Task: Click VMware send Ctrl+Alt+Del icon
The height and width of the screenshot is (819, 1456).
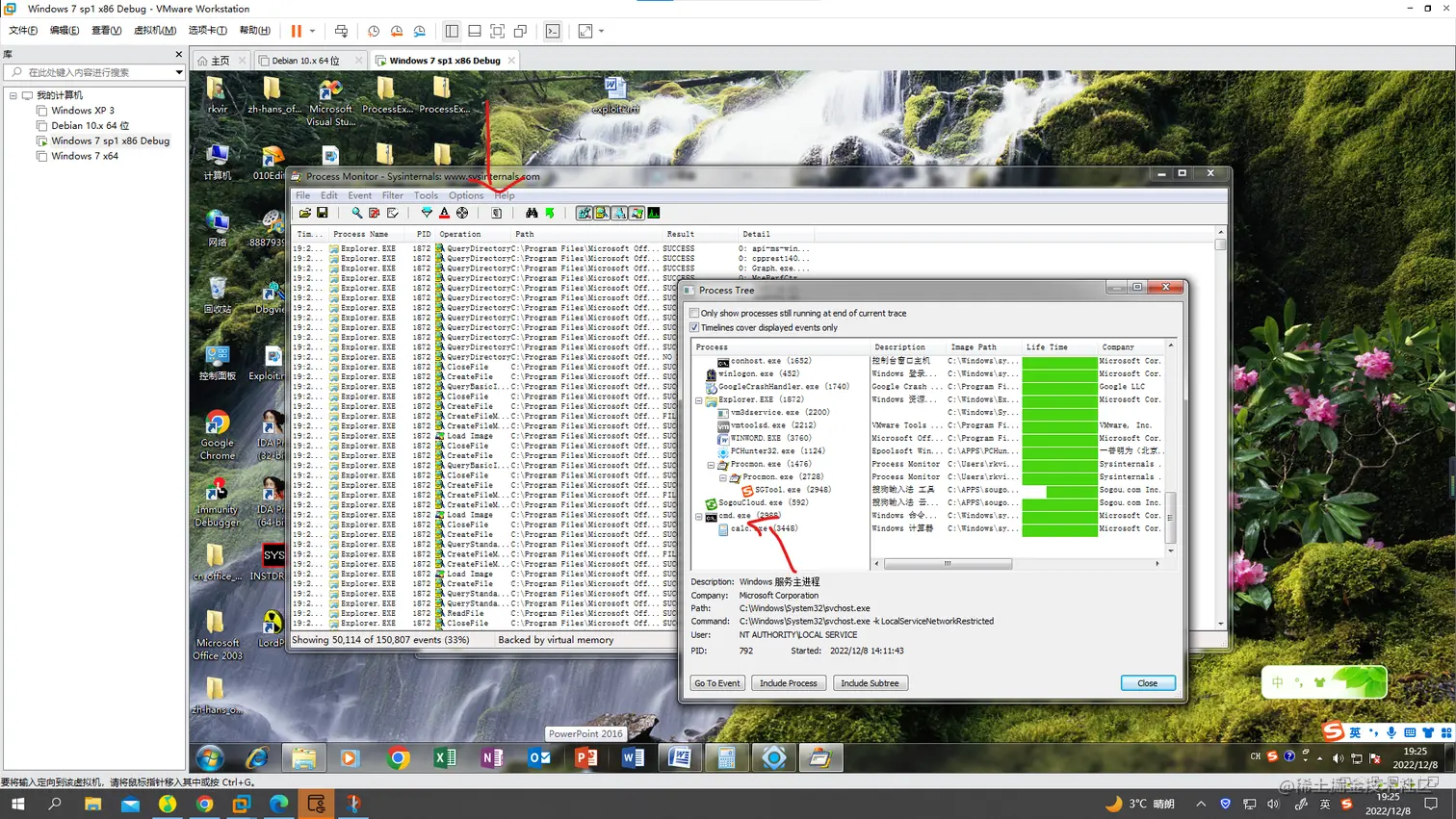Action: (x=341, y=31)
